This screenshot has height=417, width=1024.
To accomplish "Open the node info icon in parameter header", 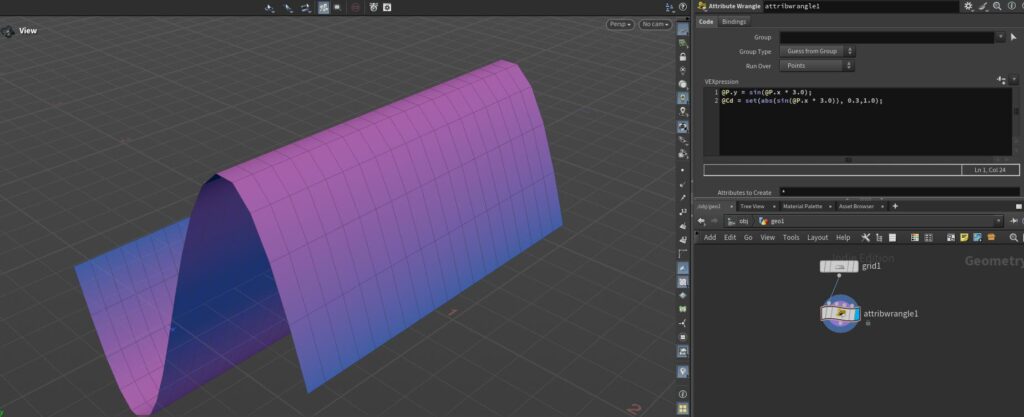I will pyautogui.click(x=1014, y=7).
